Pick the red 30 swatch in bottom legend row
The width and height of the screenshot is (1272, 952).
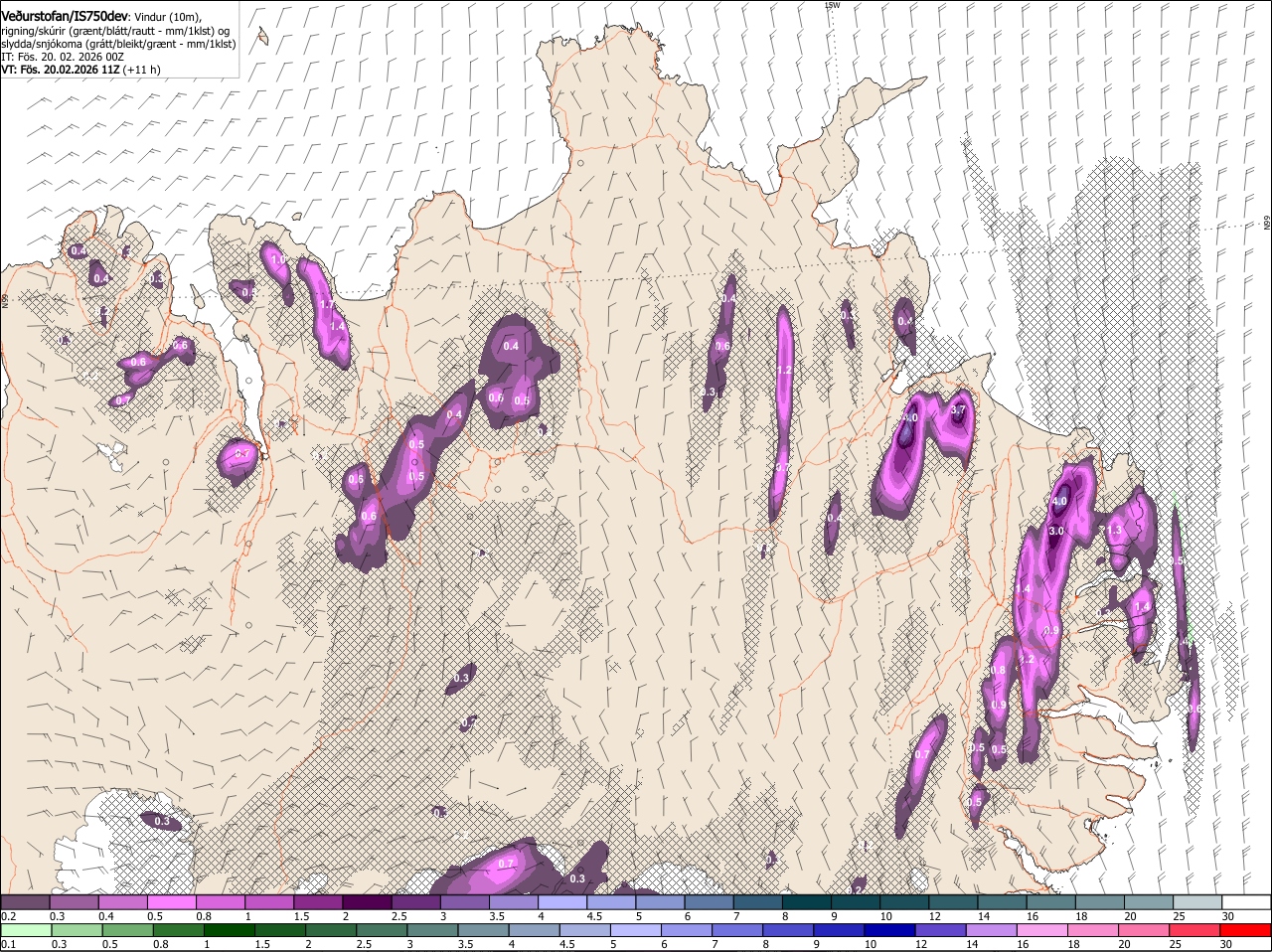[1244, 929]
